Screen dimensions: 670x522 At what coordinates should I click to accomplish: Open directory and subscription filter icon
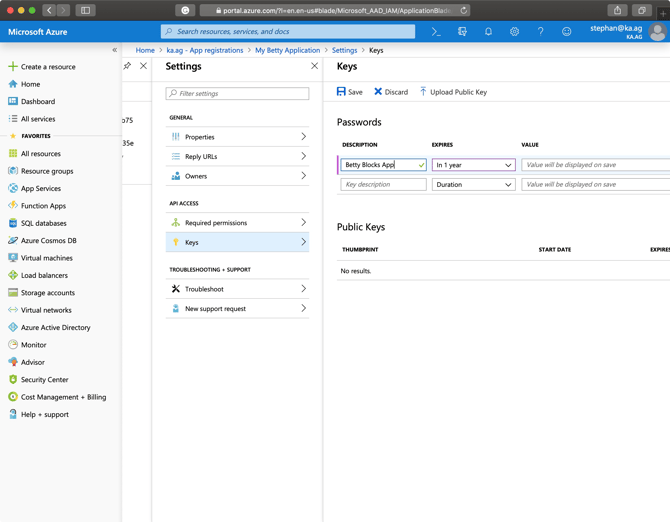click(462, 32)
